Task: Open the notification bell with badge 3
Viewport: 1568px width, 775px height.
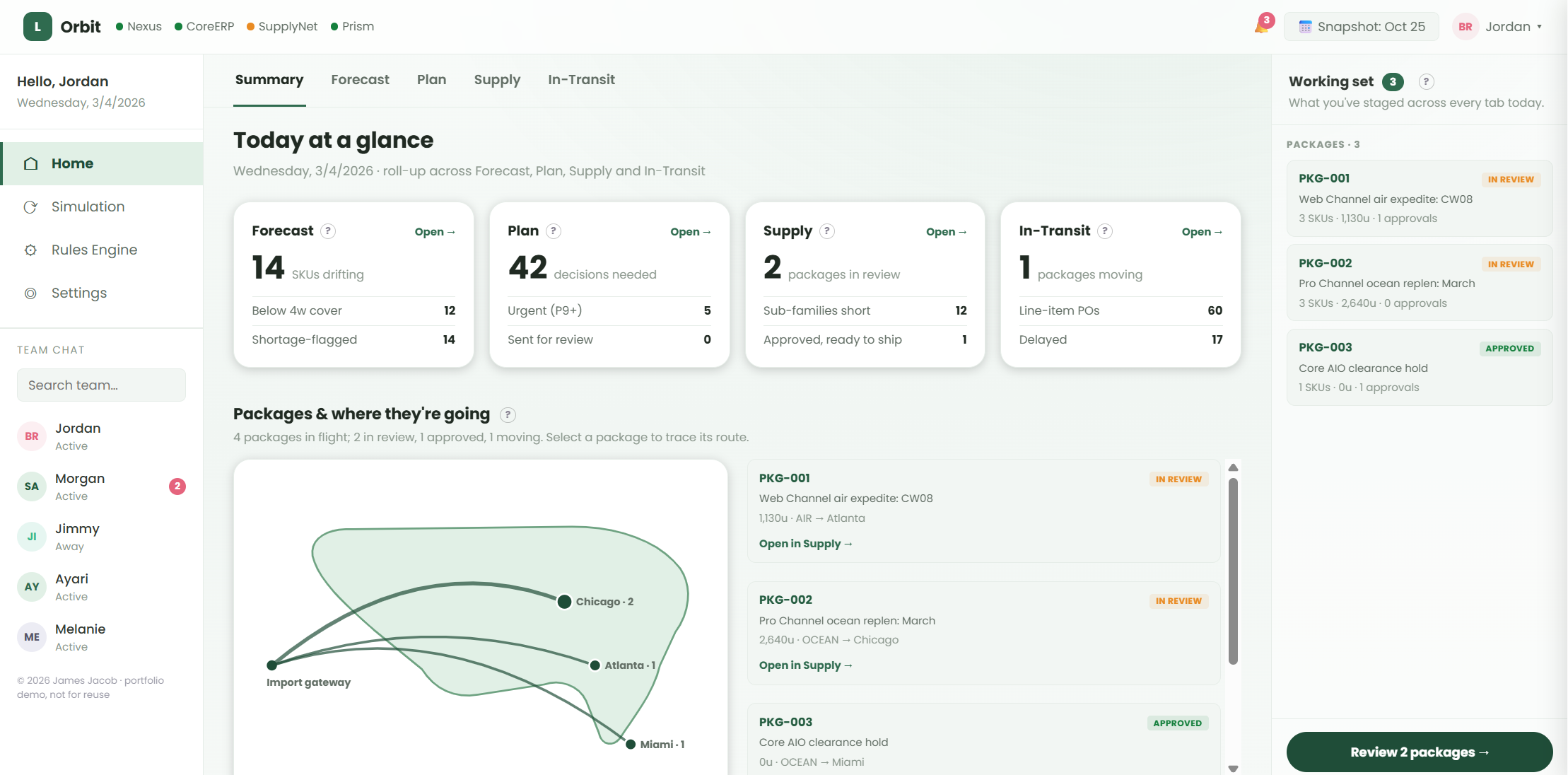Action: click(1263, 25)
